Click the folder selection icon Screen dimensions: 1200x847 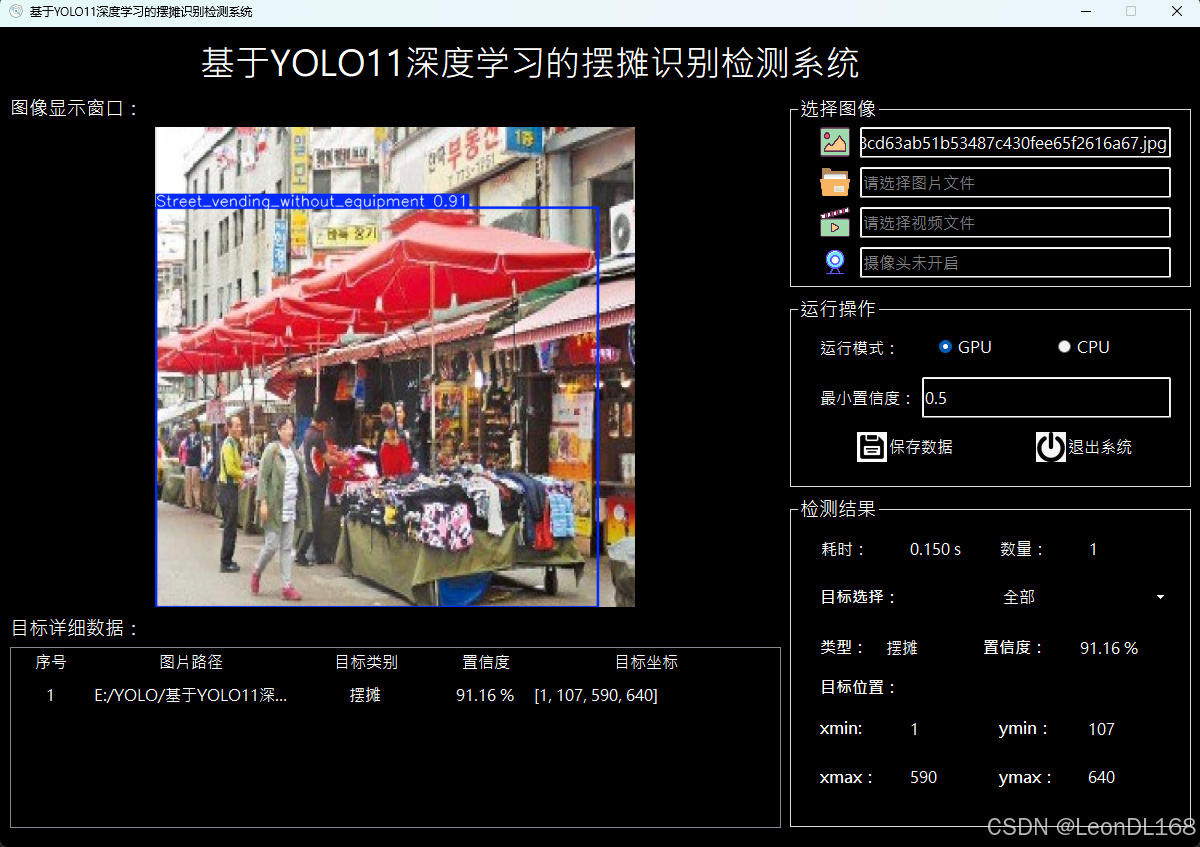click(835, 182)
